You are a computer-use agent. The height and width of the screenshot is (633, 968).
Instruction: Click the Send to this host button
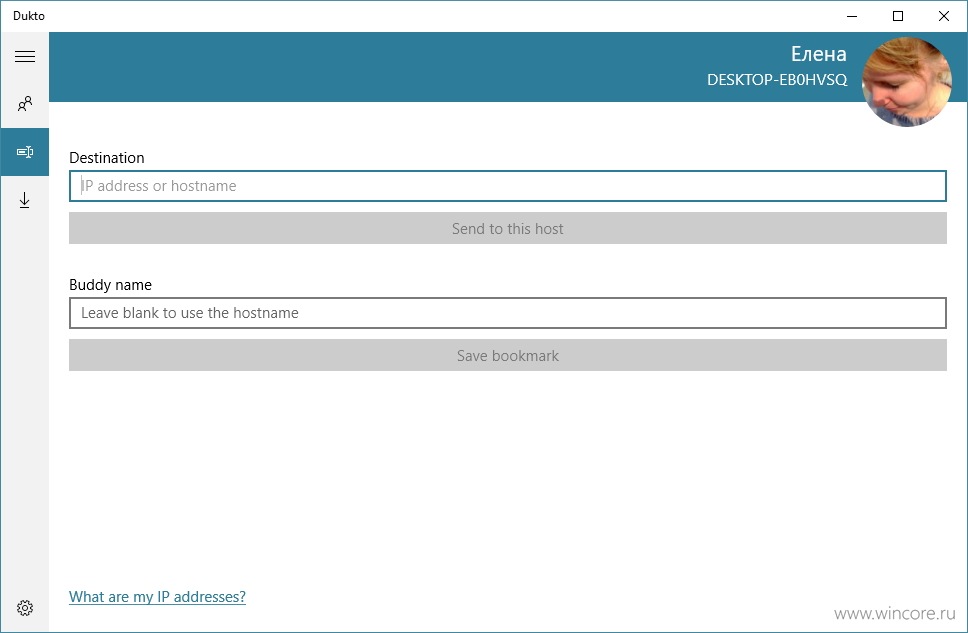pyautogui.click(x=507, y=228)
